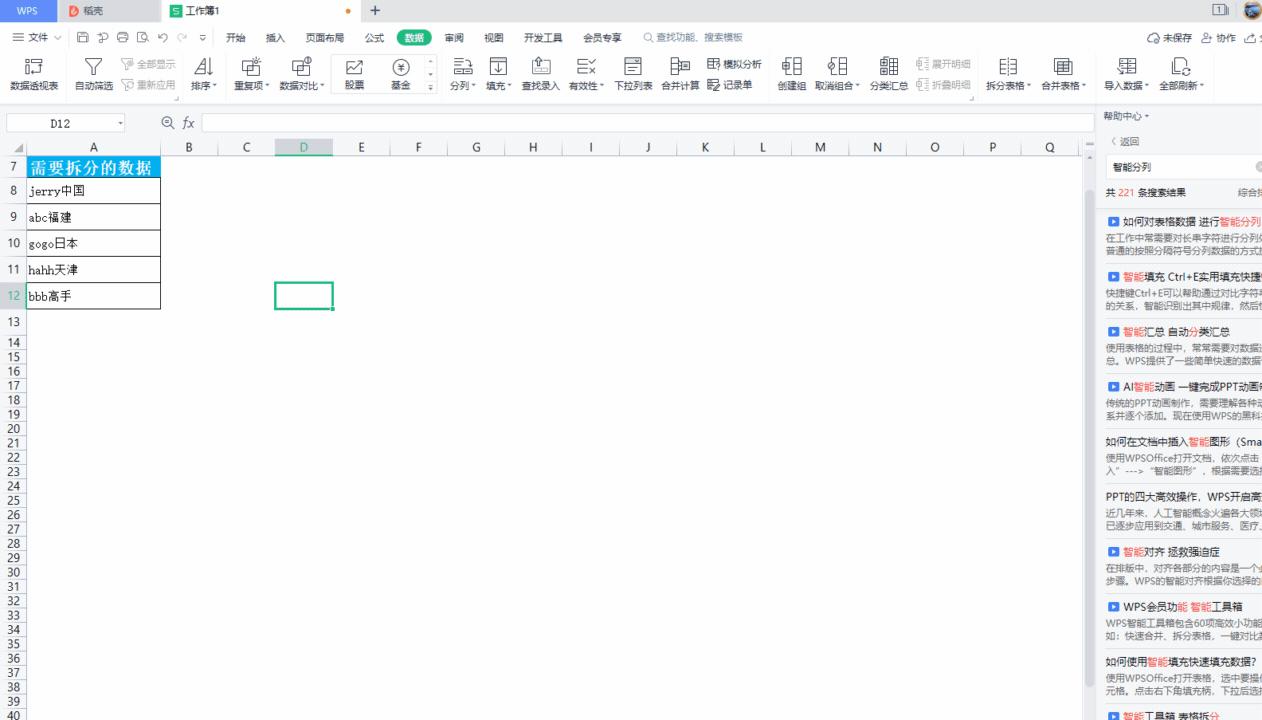Click the Name Box showing D12
Image resolution: width=1262 pixels, height=720 pixels.
66,123
